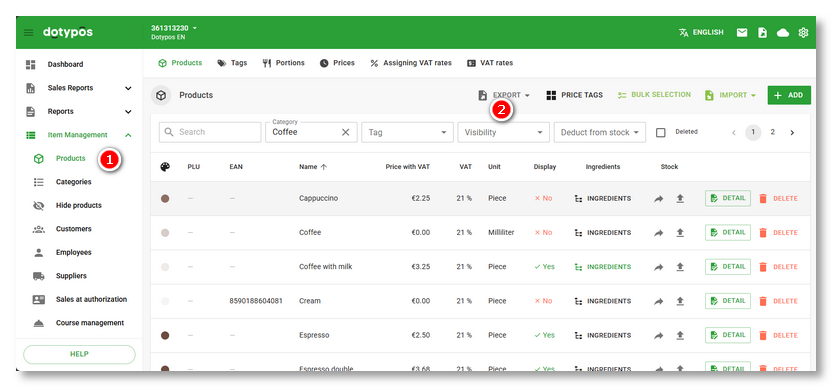Open the Visibility filter dropdown
Screen dimensions: 832x387
coord(504,132)
